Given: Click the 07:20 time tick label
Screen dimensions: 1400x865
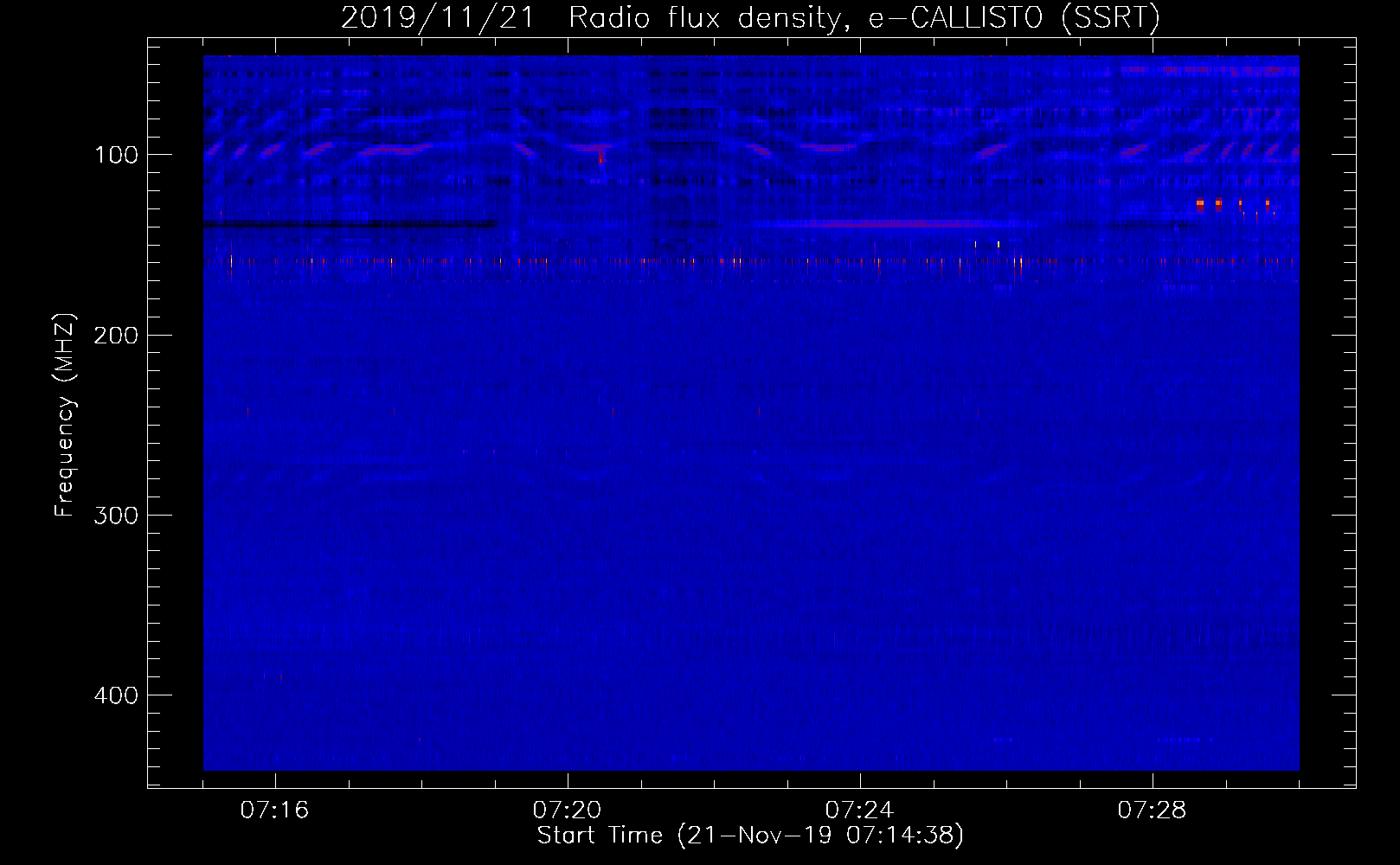Looking at the screenshot, I should [567, 810].
